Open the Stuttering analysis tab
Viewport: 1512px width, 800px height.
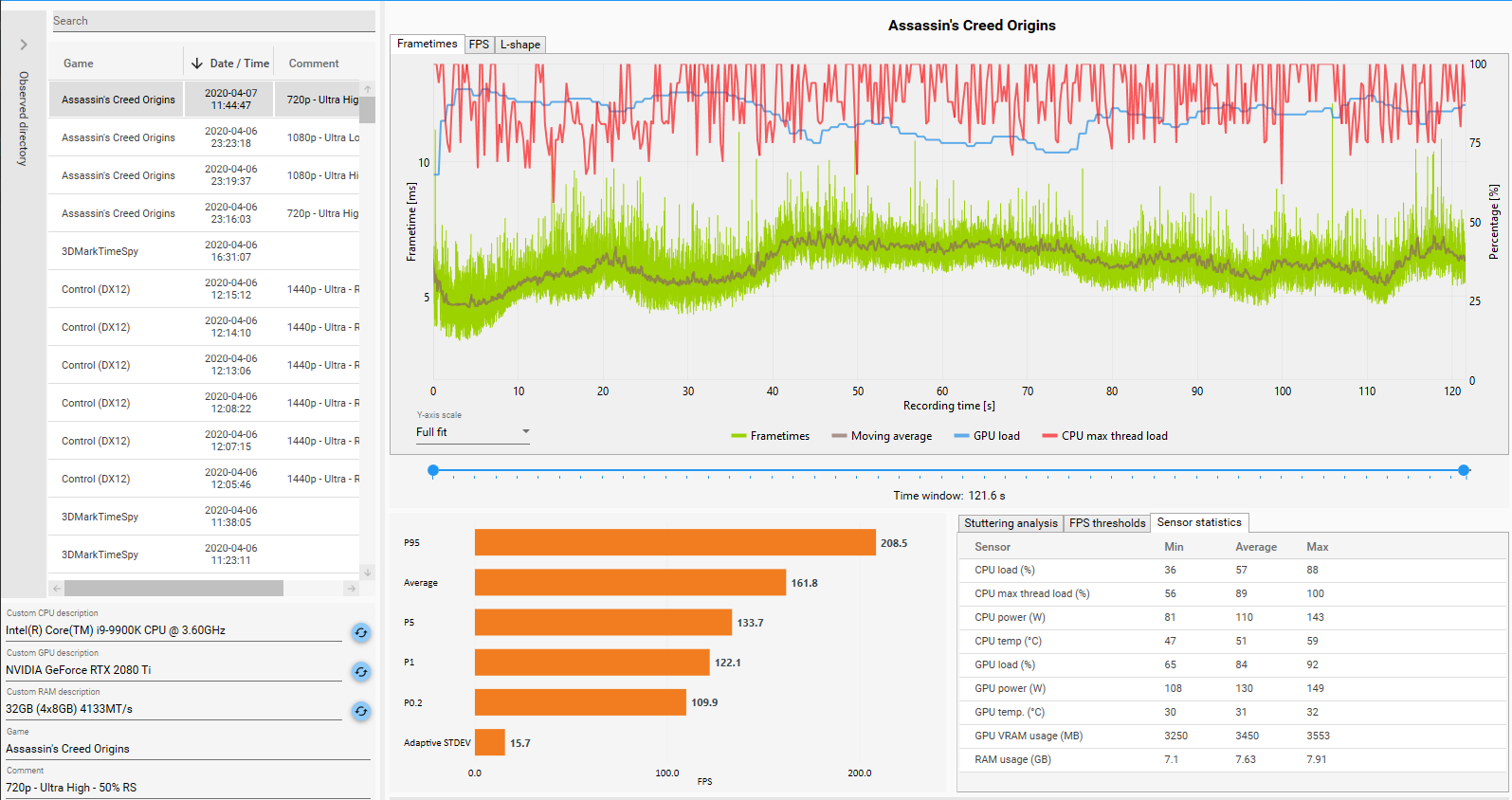click(x=1011, y=523)
